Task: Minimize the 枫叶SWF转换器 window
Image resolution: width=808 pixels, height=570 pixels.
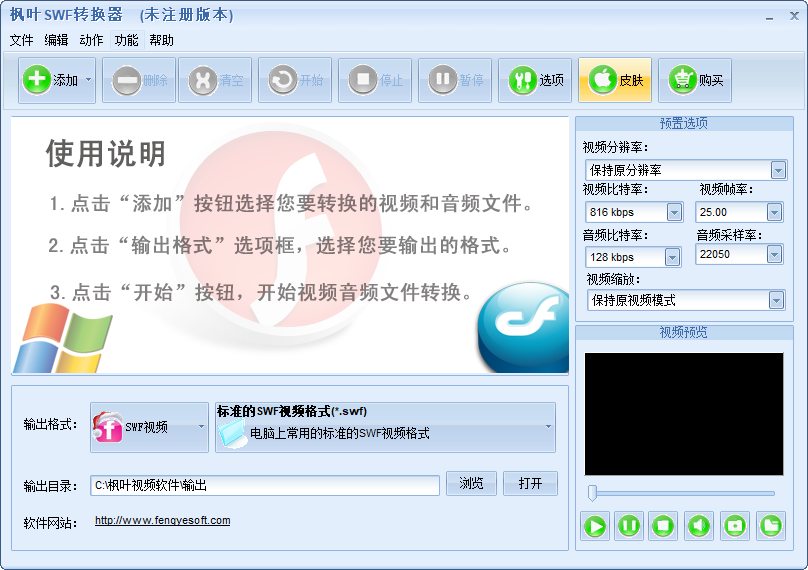Action: 769,17
